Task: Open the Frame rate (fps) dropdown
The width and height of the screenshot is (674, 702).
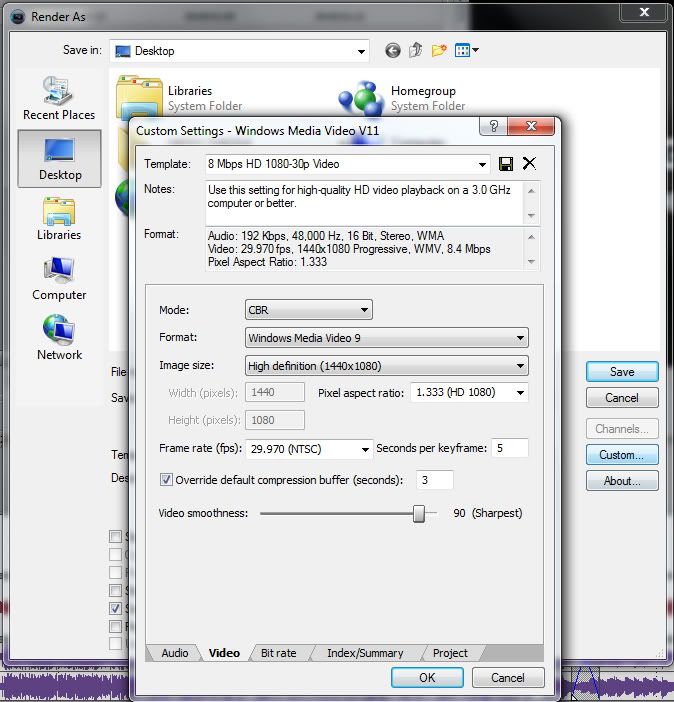Action: [311, 449]
